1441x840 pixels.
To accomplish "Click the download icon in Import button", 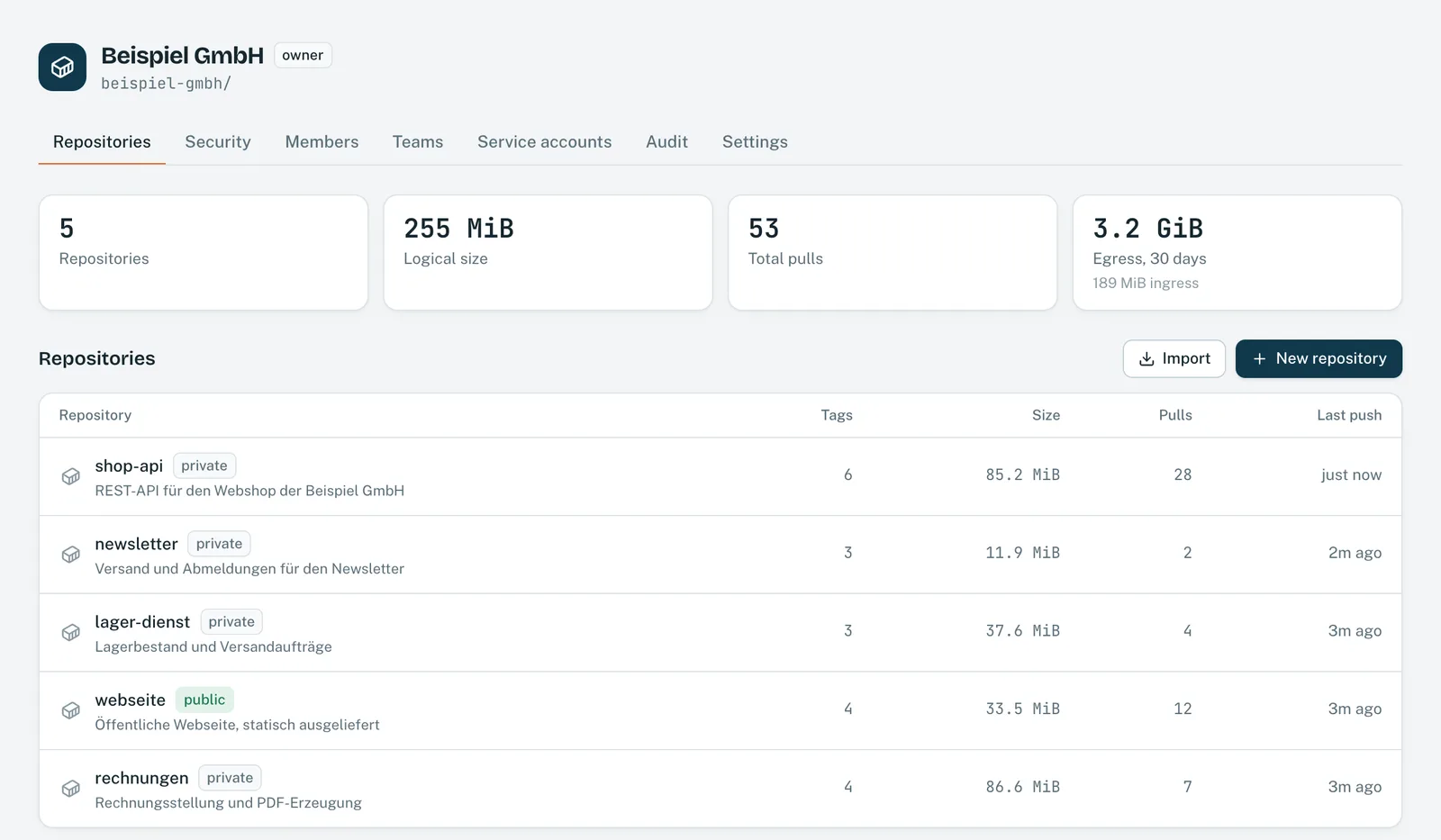I will 1146,359.
